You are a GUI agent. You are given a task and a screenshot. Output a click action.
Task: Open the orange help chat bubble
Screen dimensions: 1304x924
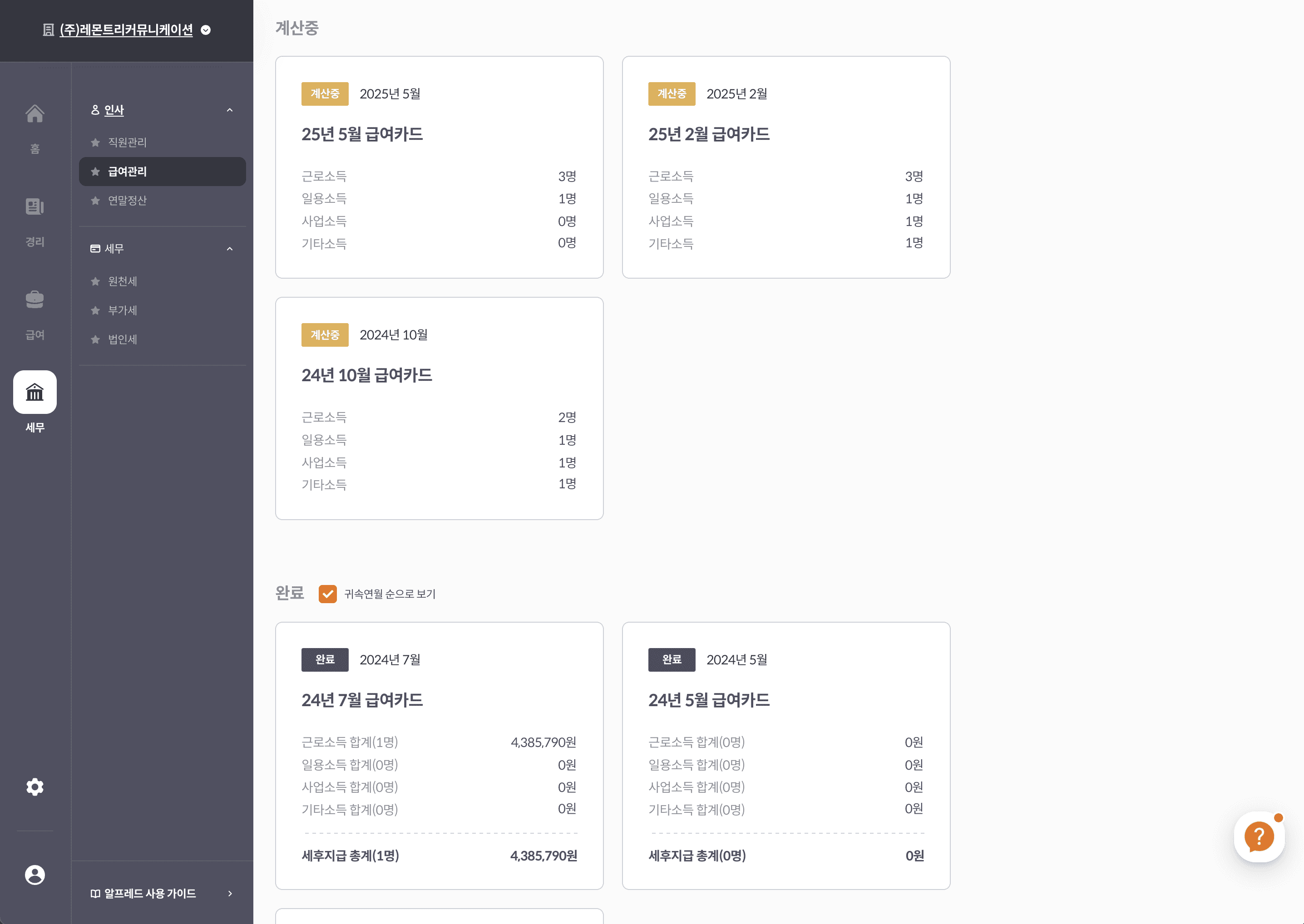coord(1259,836)
